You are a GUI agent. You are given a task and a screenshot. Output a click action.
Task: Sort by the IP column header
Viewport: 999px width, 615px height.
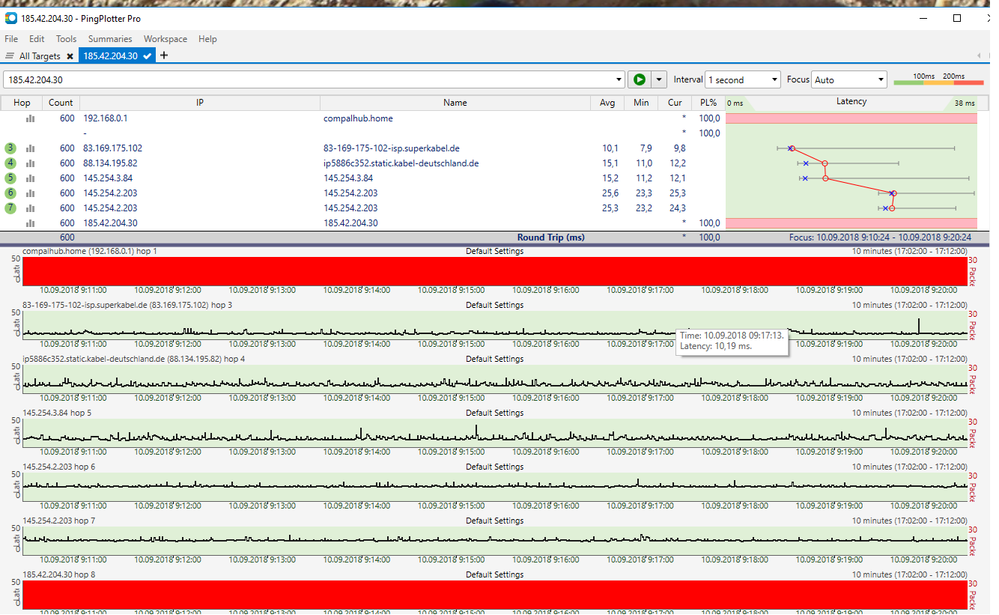[x=199, y=103]
